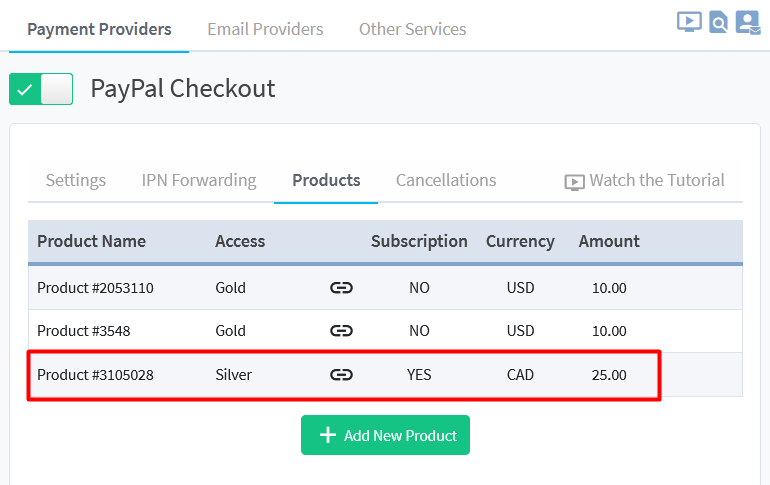
Task: Open the Cancellations tab
Action: (446, 180)
